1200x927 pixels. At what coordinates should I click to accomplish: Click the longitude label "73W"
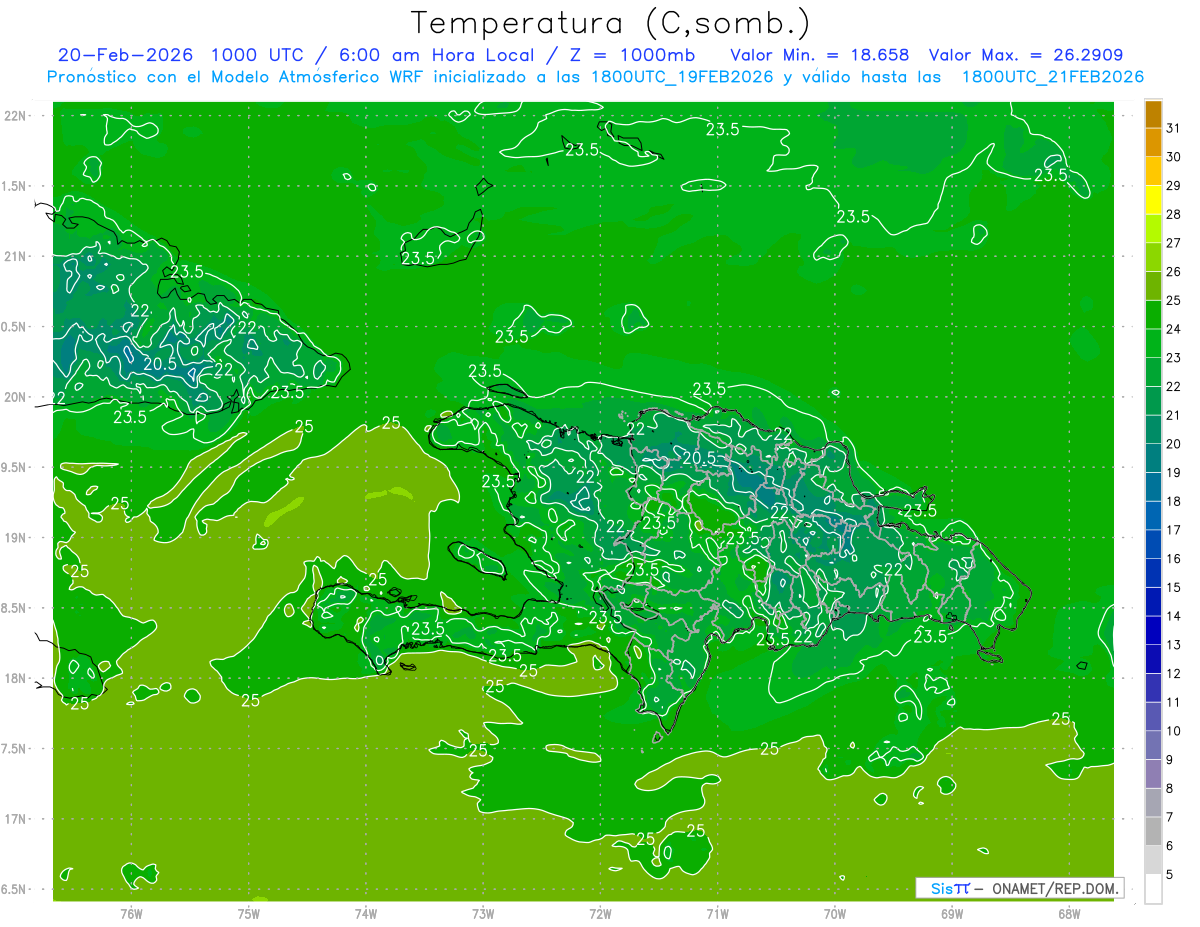click(x=483, y=914)
